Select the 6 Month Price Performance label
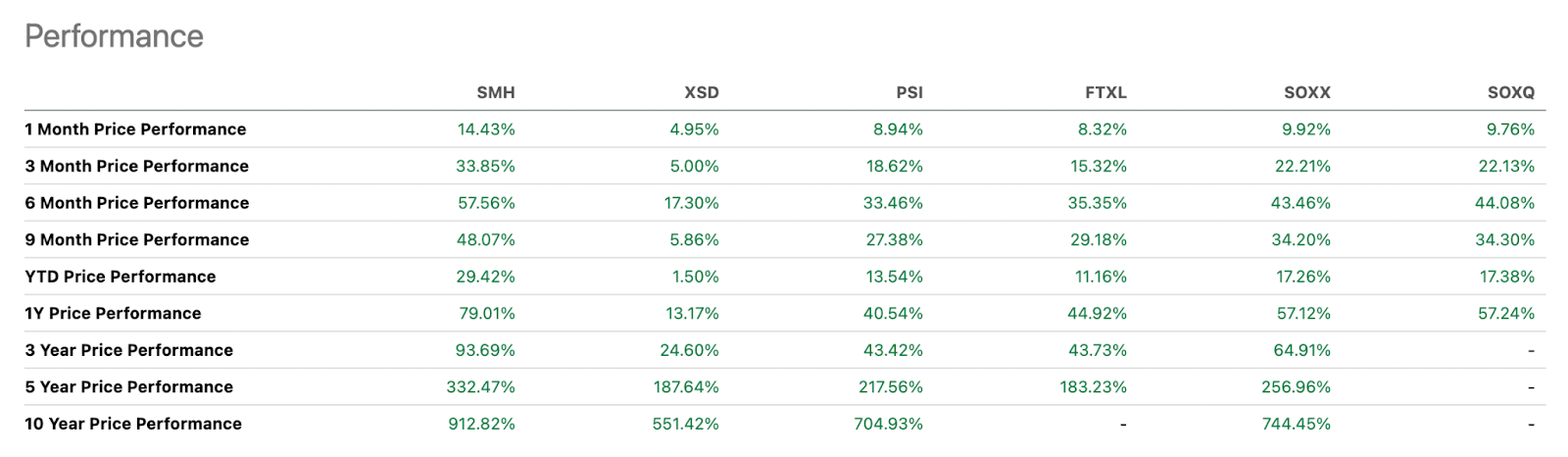 [x=136, y=203]
